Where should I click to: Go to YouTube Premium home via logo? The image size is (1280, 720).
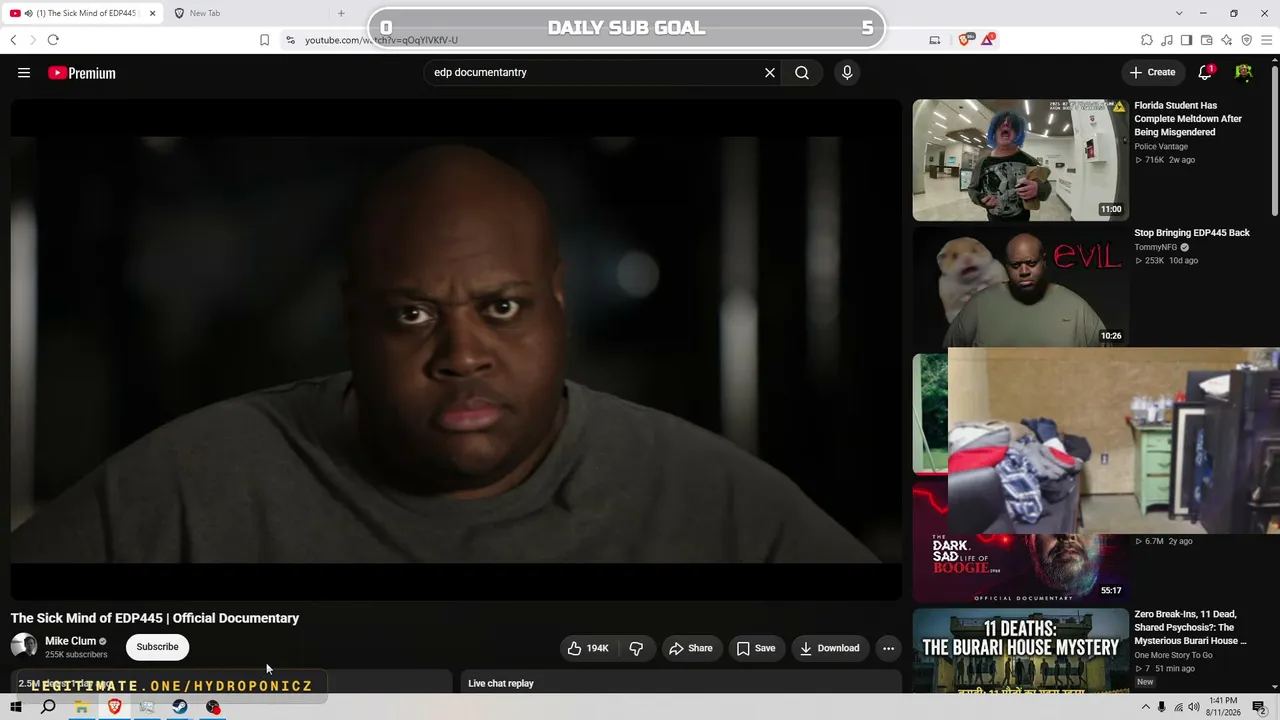82,73
